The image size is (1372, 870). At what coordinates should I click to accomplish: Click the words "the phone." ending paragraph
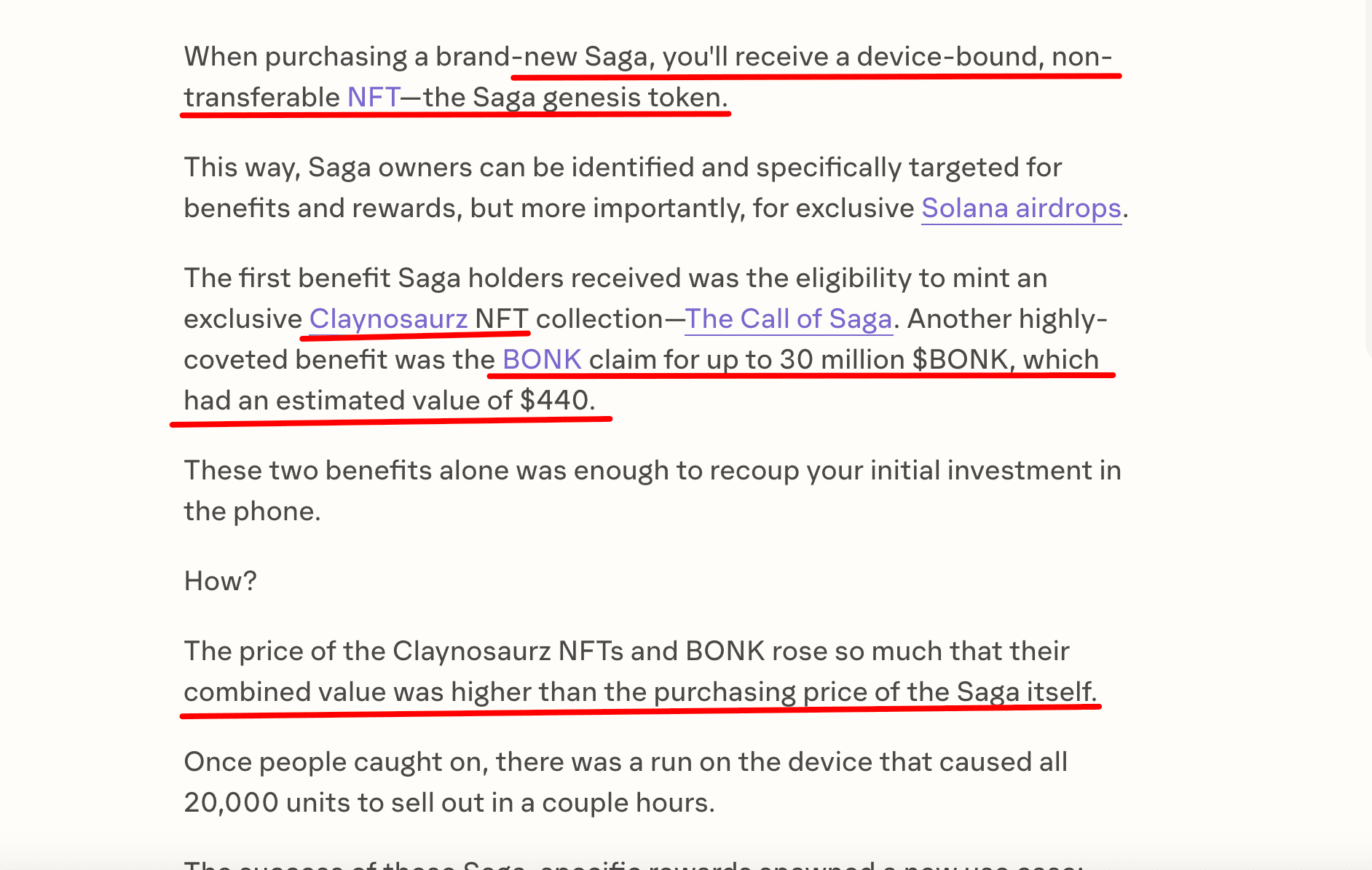252,512
